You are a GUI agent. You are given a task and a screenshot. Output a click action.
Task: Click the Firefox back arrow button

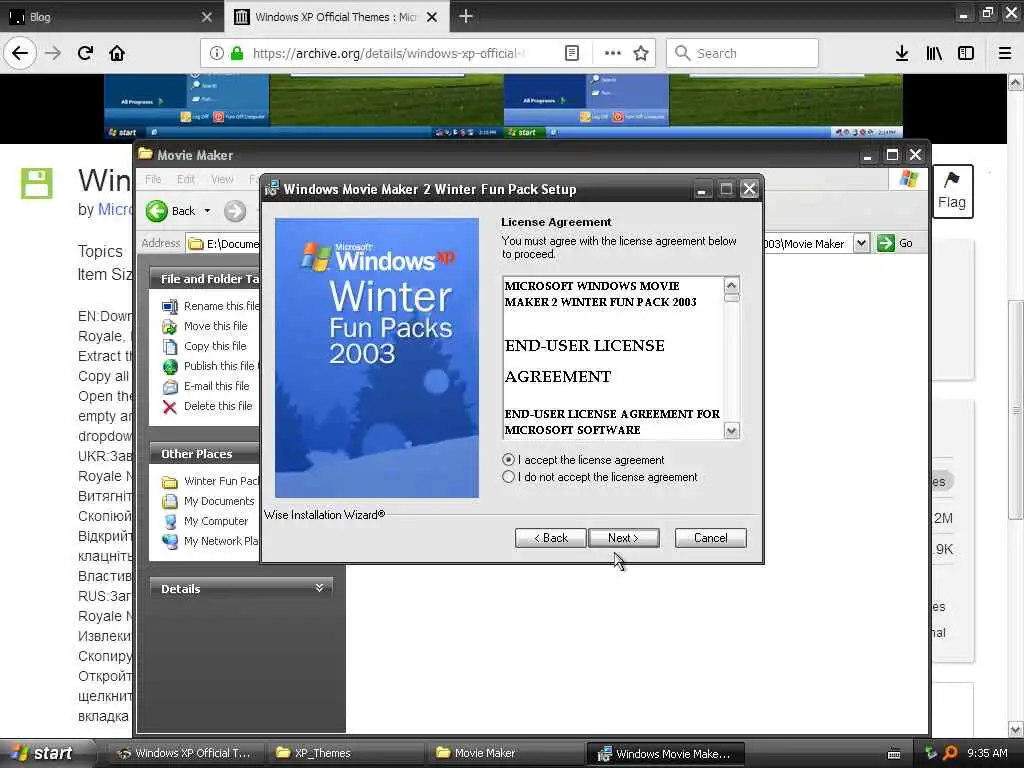click(20, 53)
